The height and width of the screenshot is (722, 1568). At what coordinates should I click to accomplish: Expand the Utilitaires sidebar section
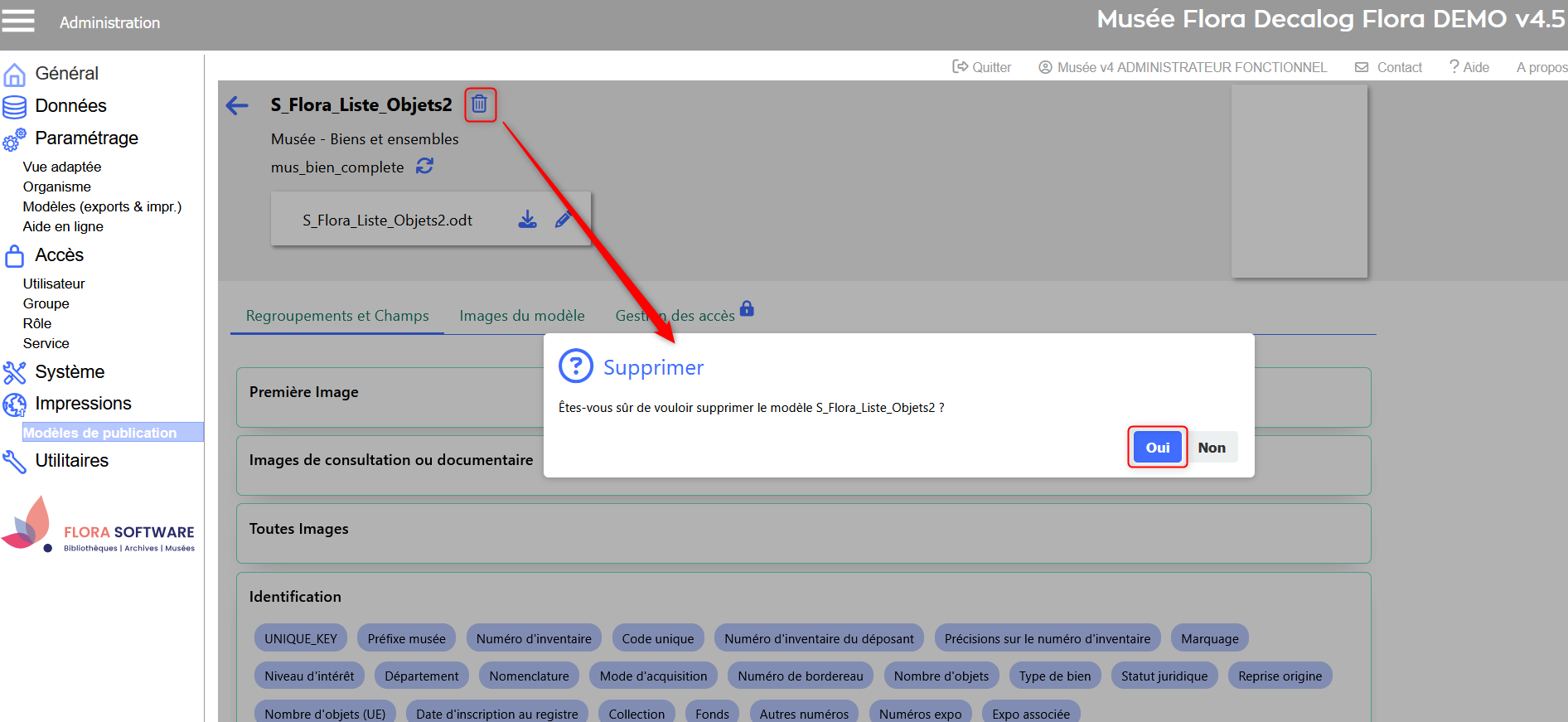(x=71, y=461)
